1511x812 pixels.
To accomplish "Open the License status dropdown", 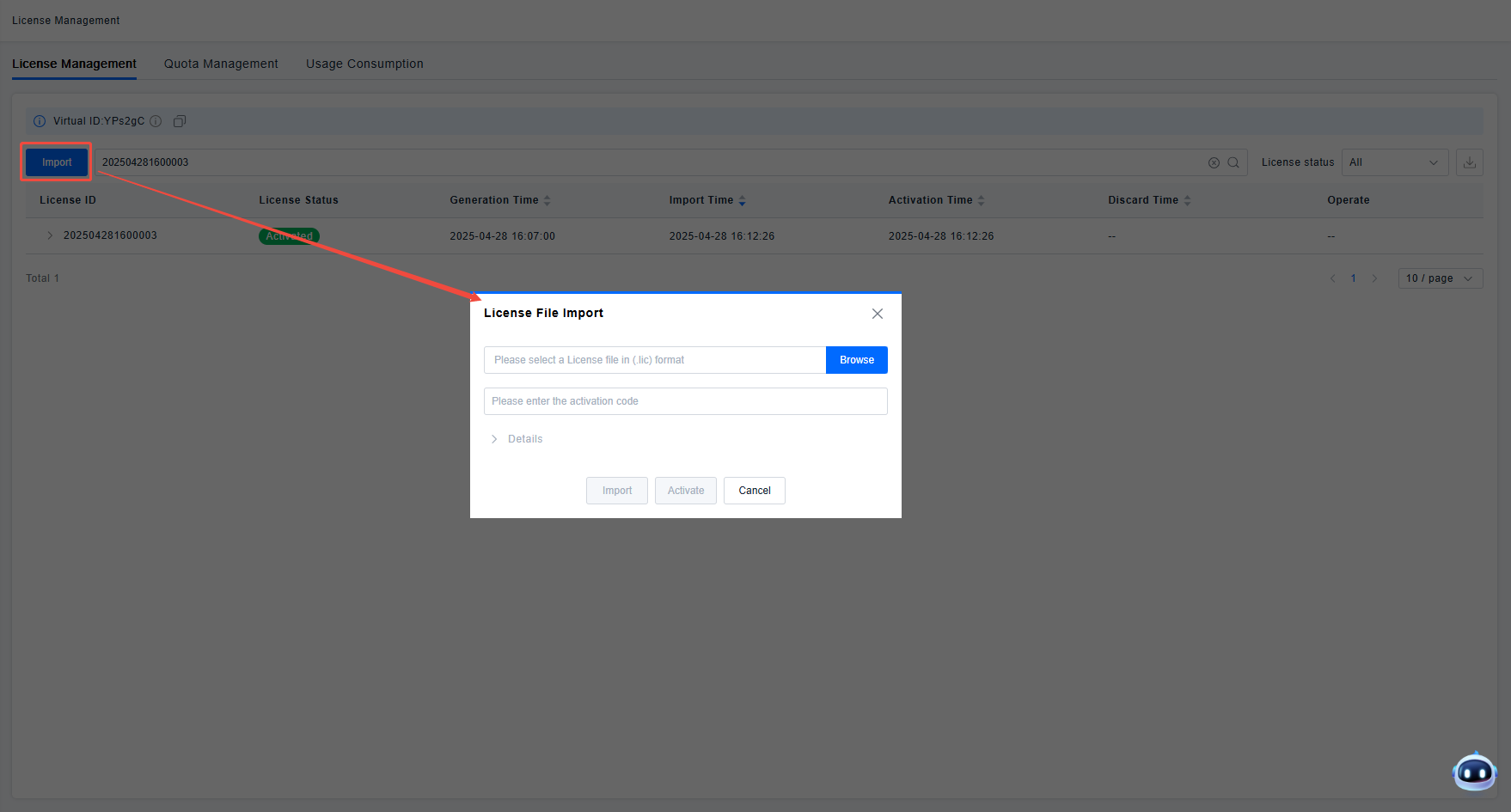I will click(x=1394, y=162).
